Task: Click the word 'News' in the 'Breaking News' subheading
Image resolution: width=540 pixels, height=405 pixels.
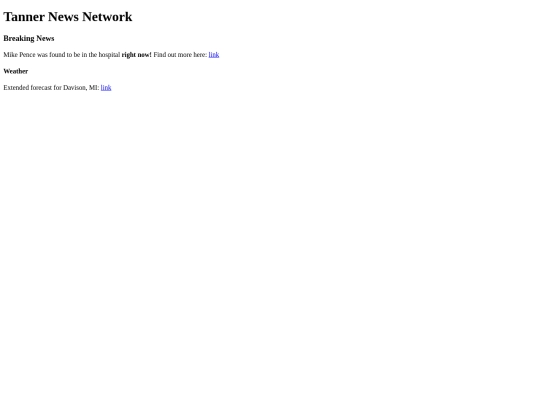Action: coord(45,38)
